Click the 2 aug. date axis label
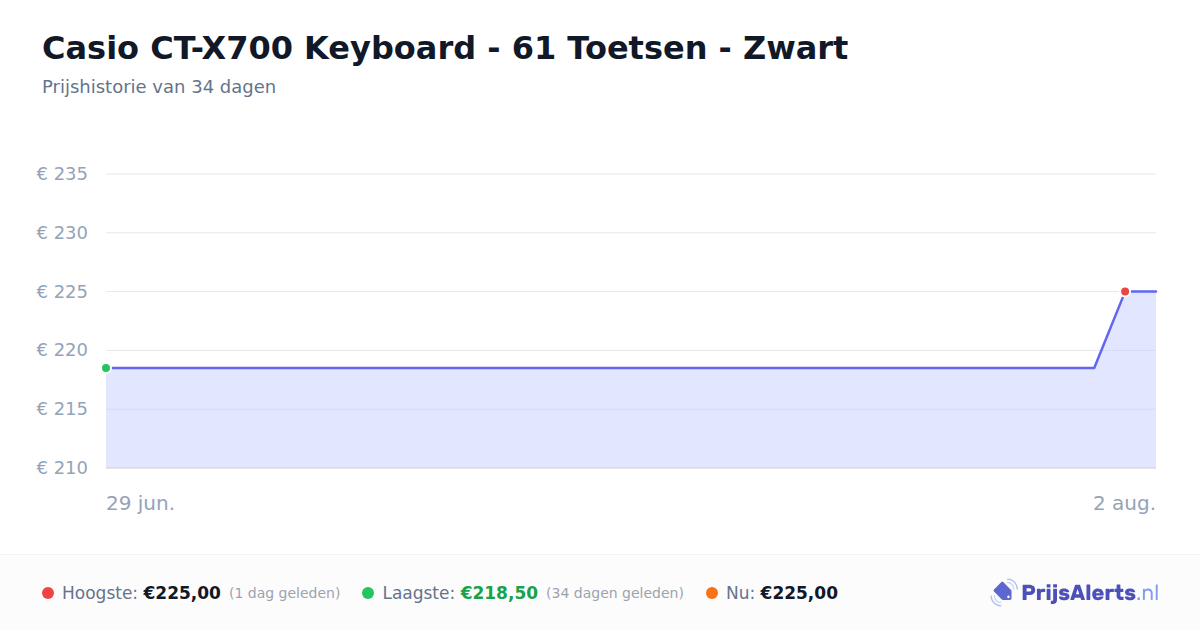The image size is (1200, 630). pos(1124,503)
